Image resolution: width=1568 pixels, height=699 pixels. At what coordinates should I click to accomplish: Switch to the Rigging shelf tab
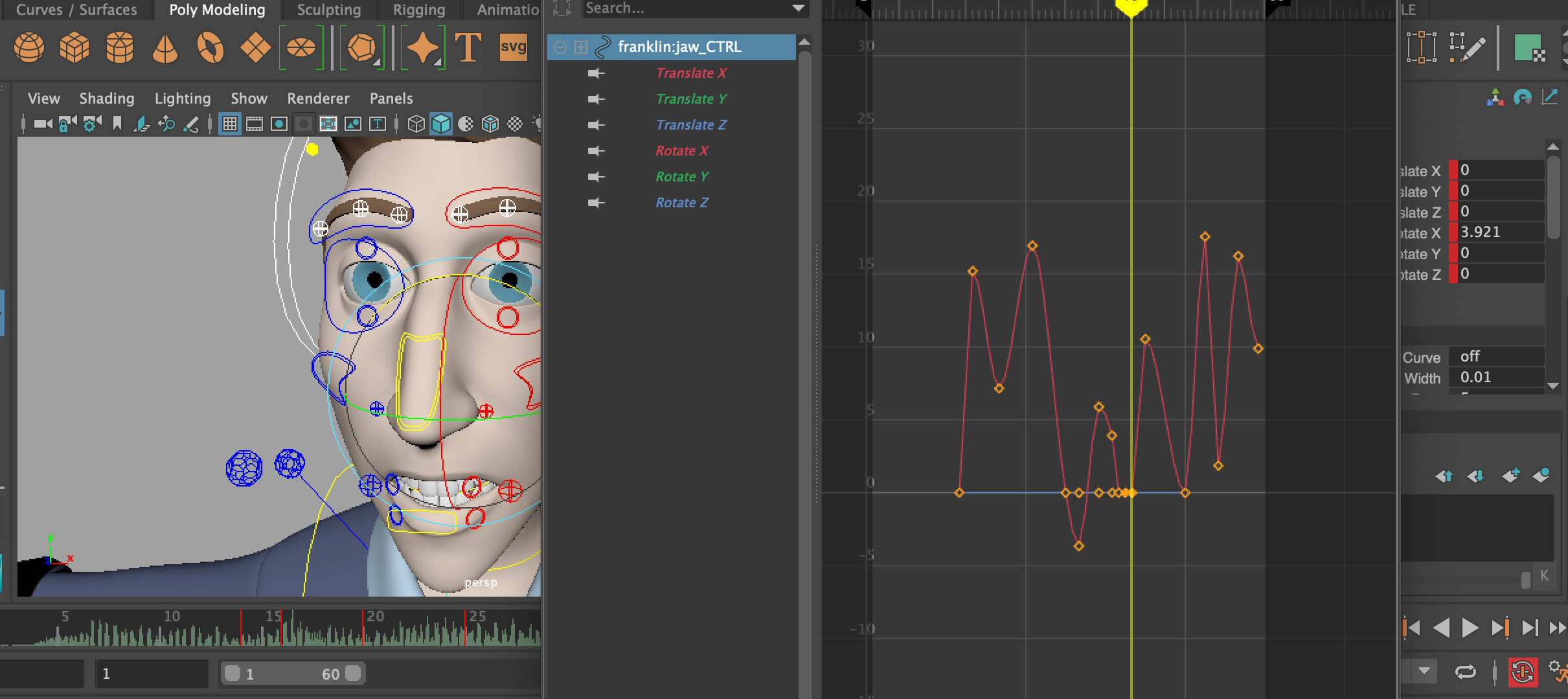click(x=419, y=10)
